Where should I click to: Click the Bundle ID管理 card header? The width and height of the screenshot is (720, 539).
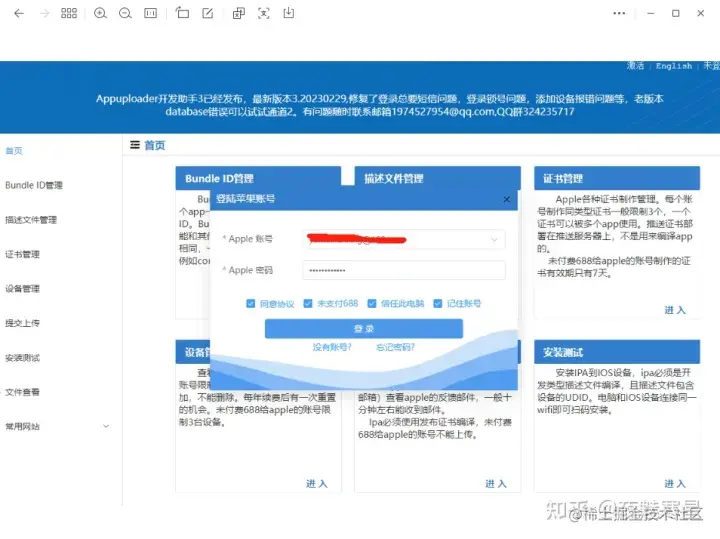[259, 178]
